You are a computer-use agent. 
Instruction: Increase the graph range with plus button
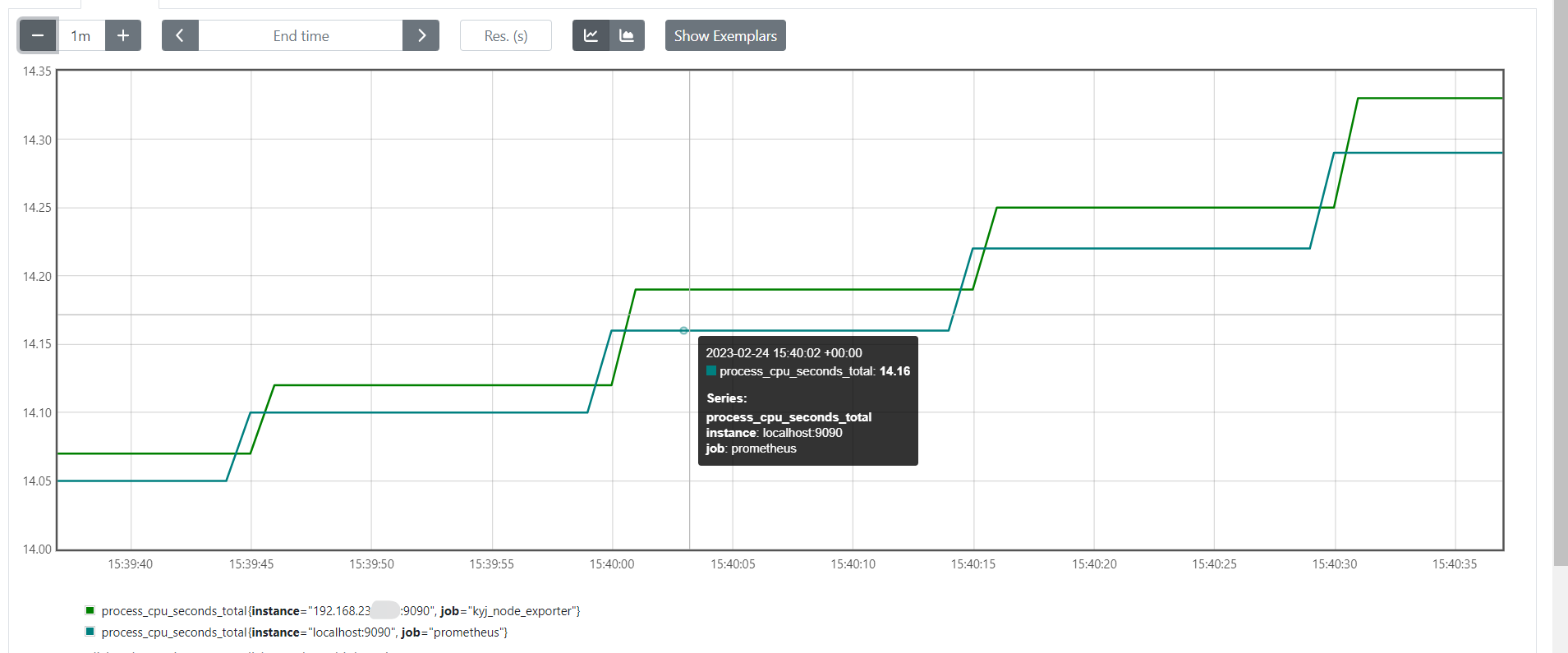[123, 35]
